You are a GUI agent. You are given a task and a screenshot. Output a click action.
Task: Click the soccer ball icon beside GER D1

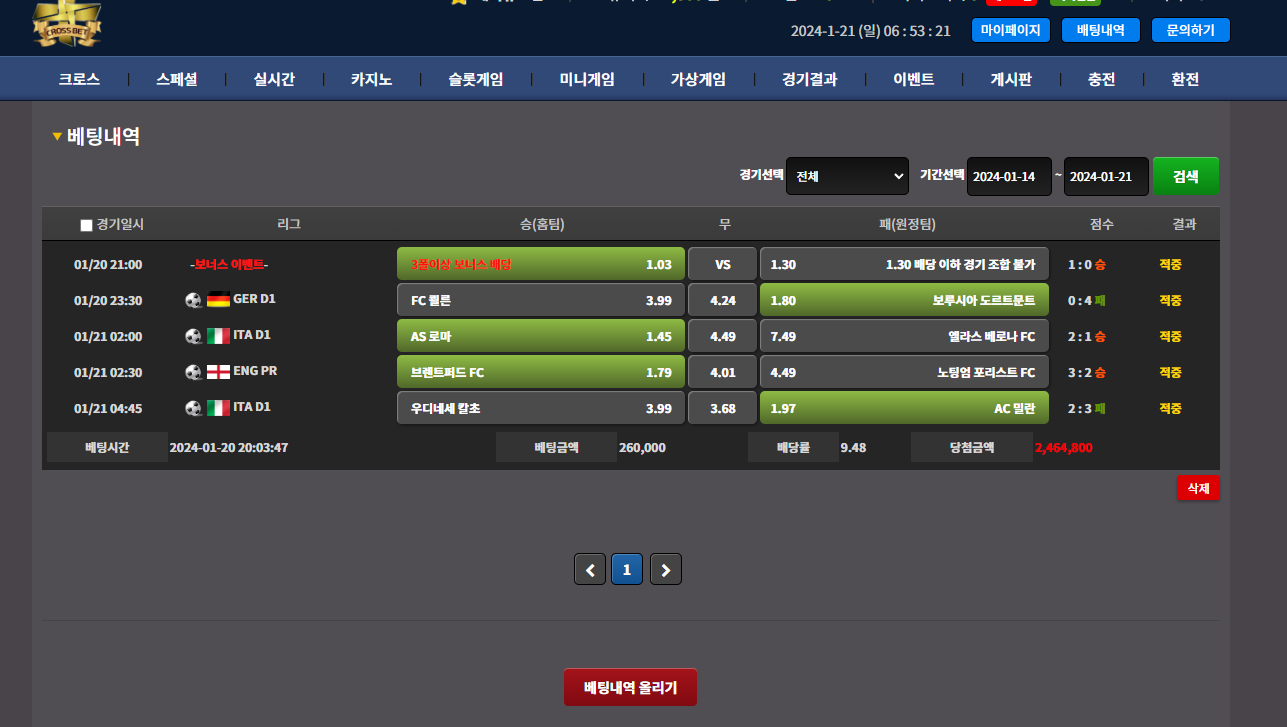[x=194, y=299]
